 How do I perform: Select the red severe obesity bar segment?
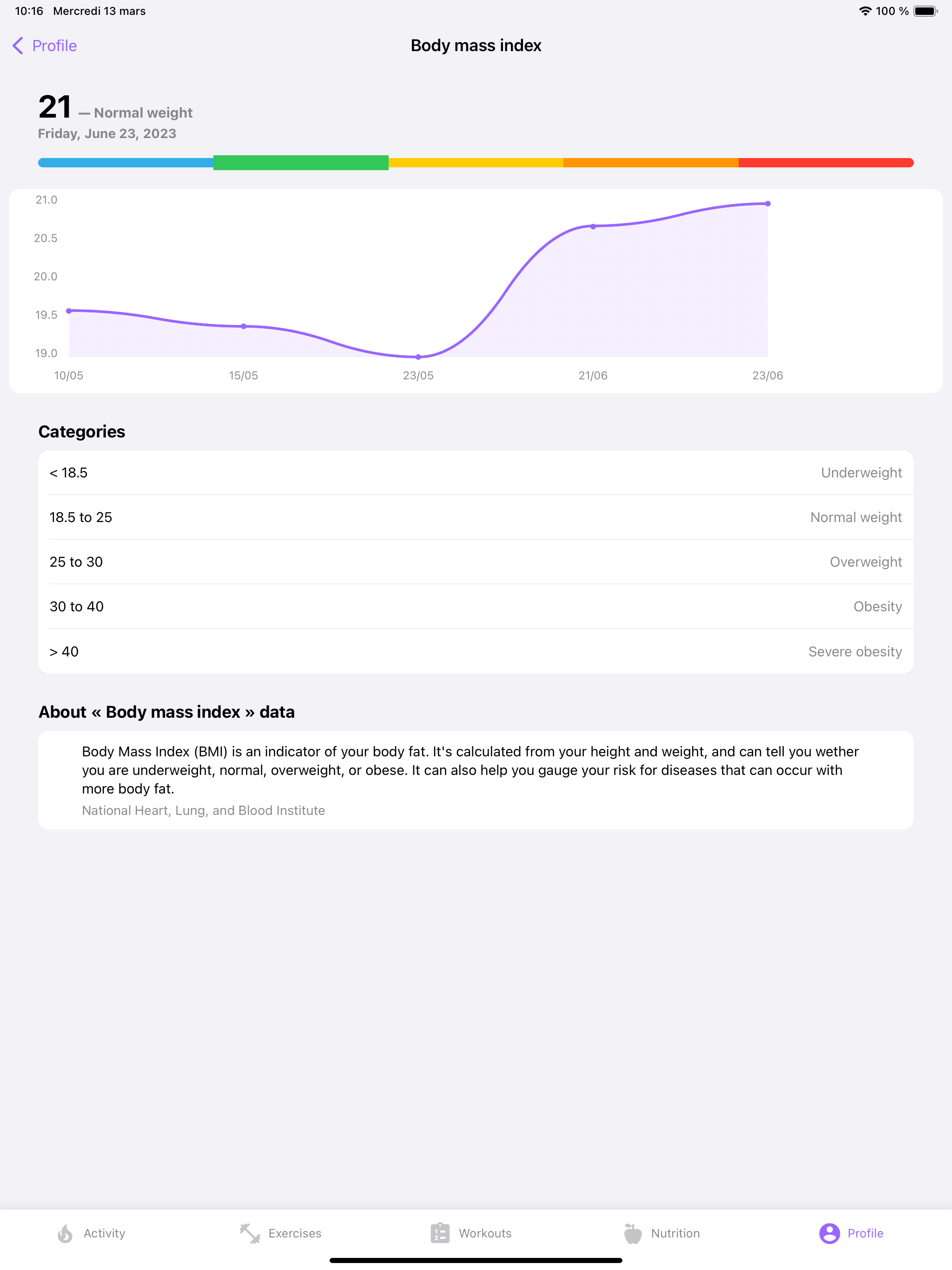click(826, 163)
